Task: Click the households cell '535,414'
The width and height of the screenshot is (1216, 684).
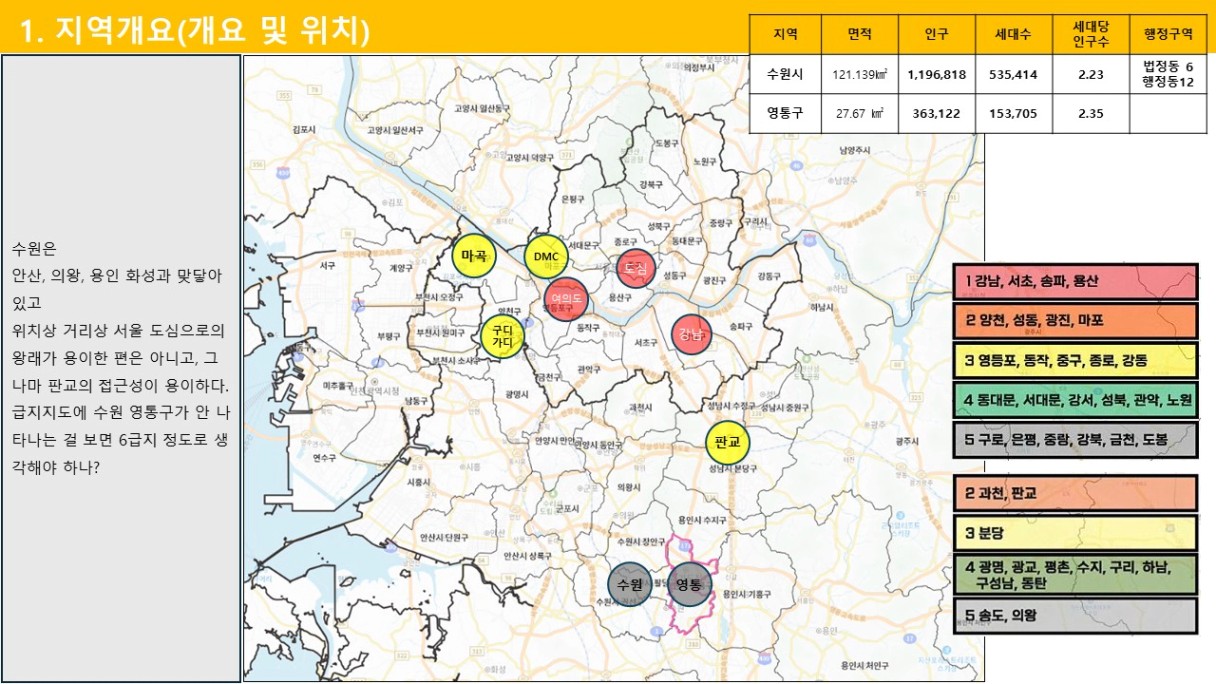Action: point(1013,74)
